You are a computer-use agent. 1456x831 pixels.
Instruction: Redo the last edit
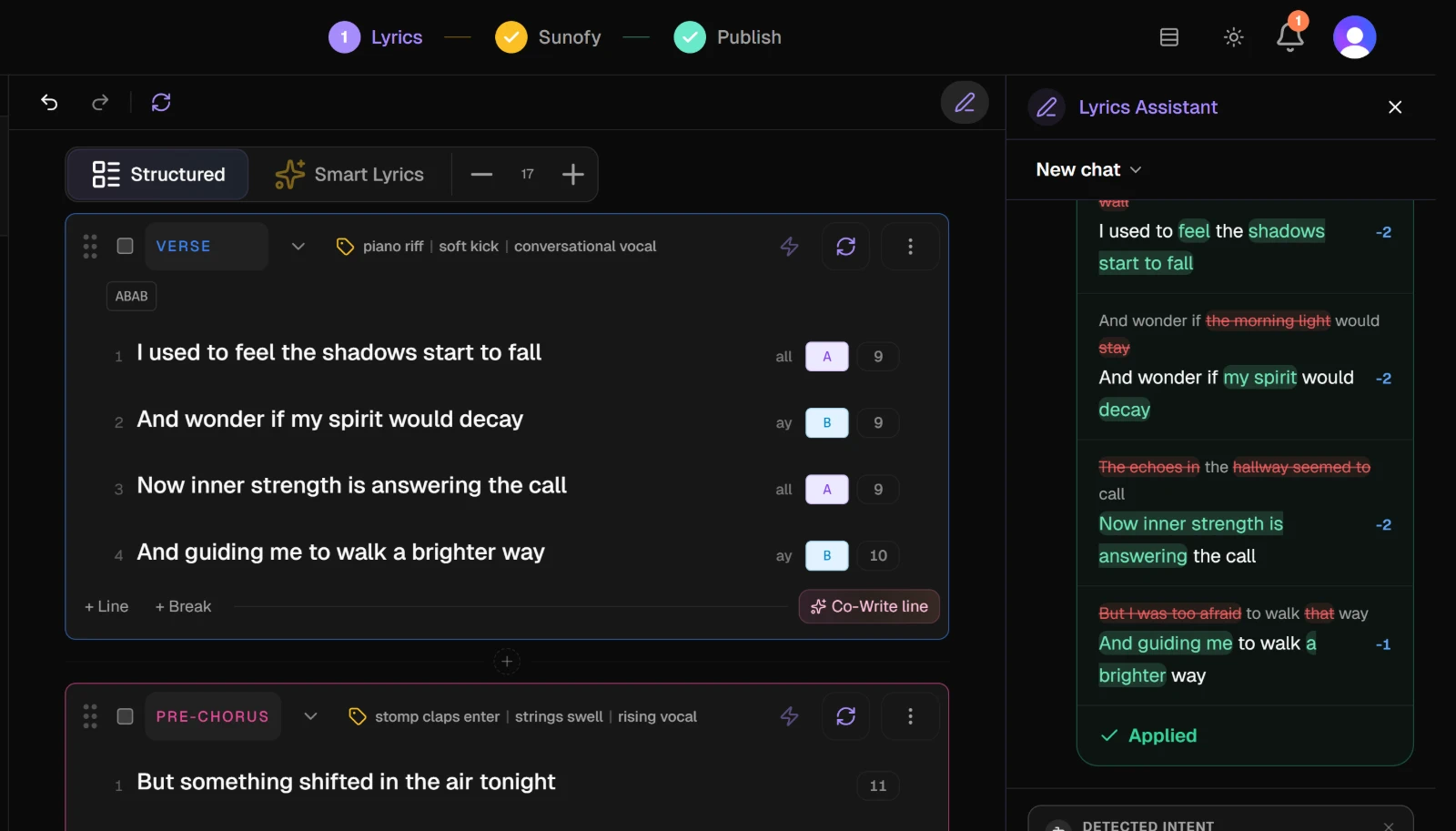pos(100,102)
